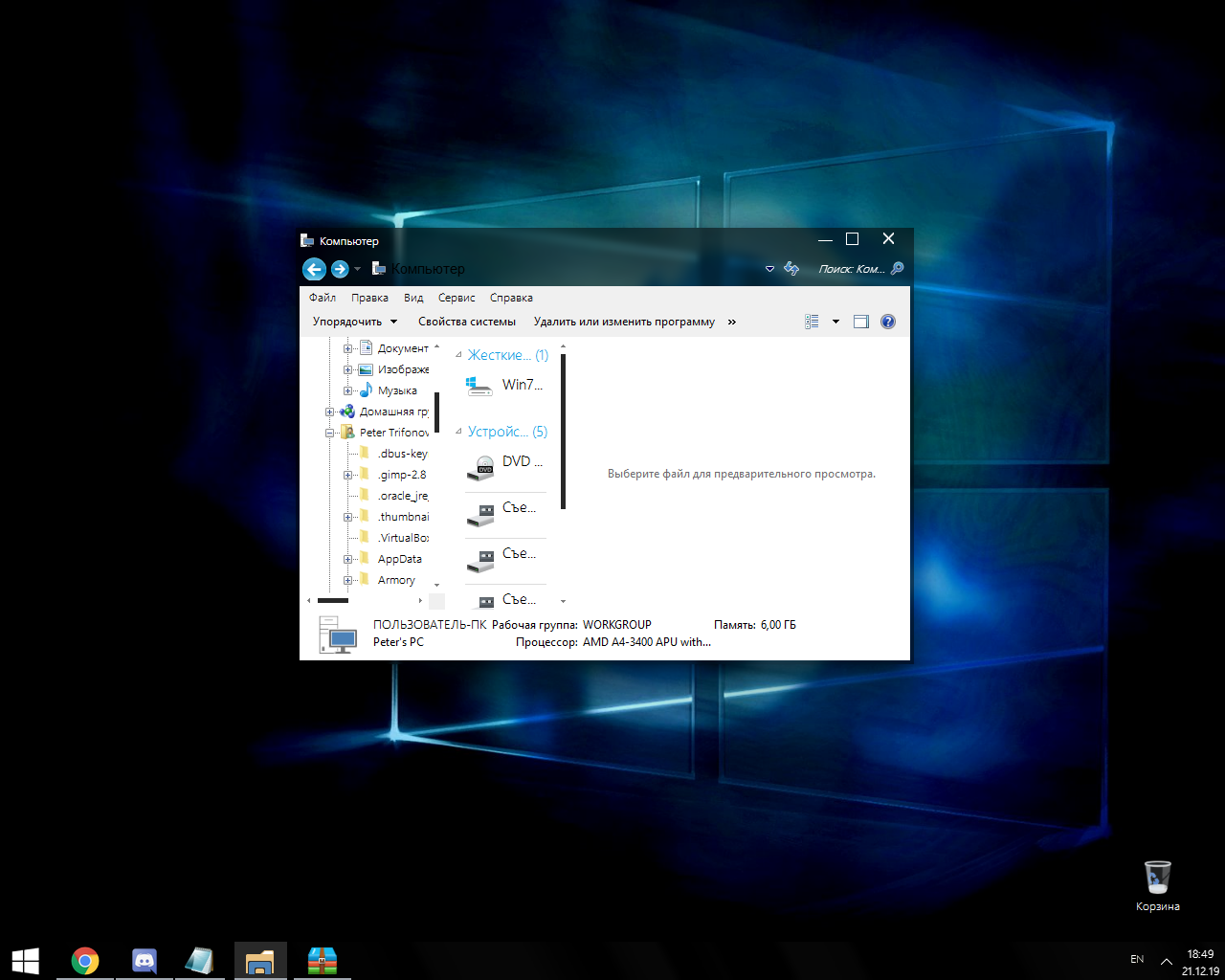The width and height of the screenshot is (1225, 980).
Task: Click the Свойства системы button
Action: coord(466,322)
